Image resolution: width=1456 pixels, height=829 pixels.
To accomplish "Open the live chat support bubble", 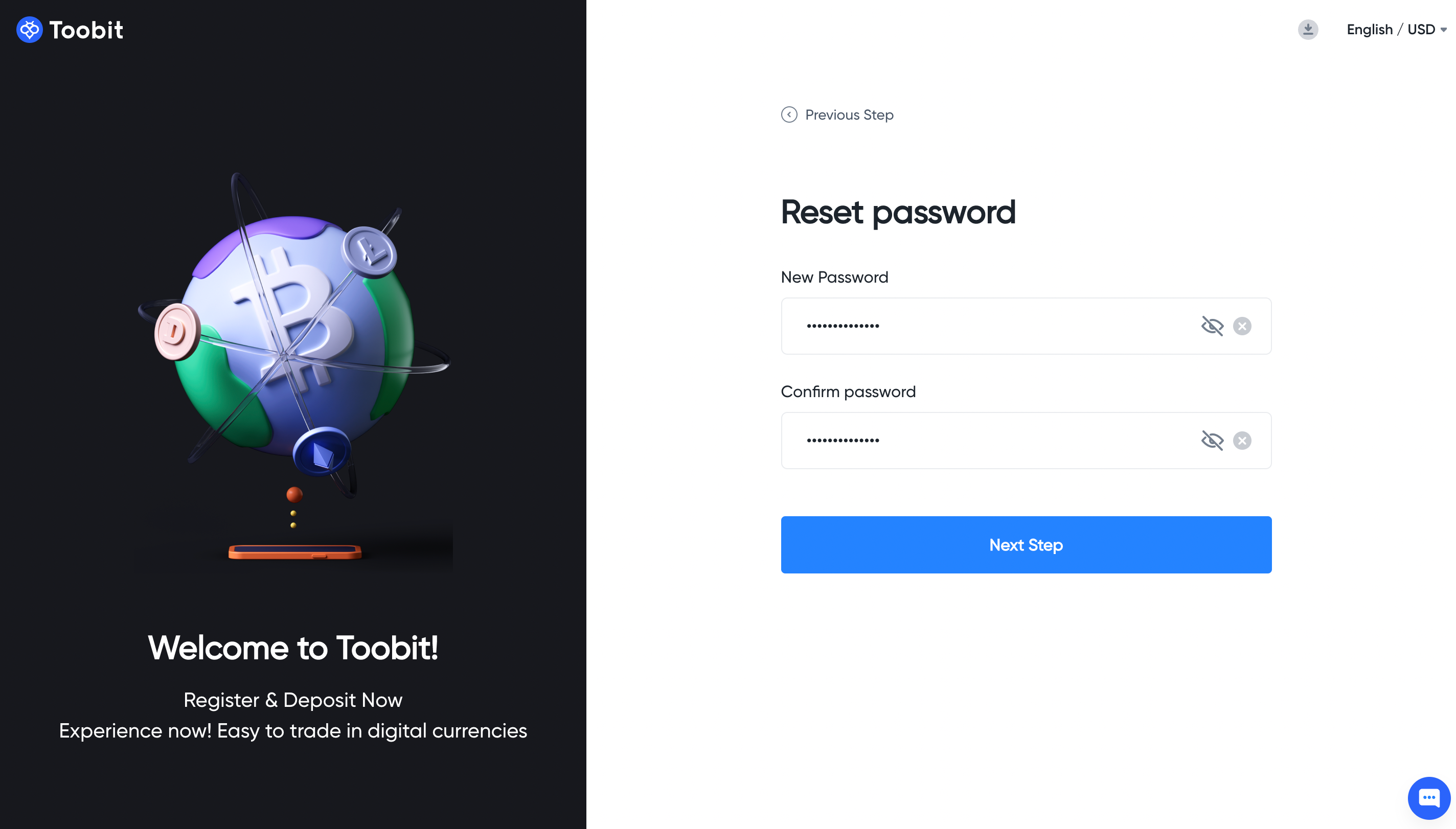I will click(x=1428, y=798).
